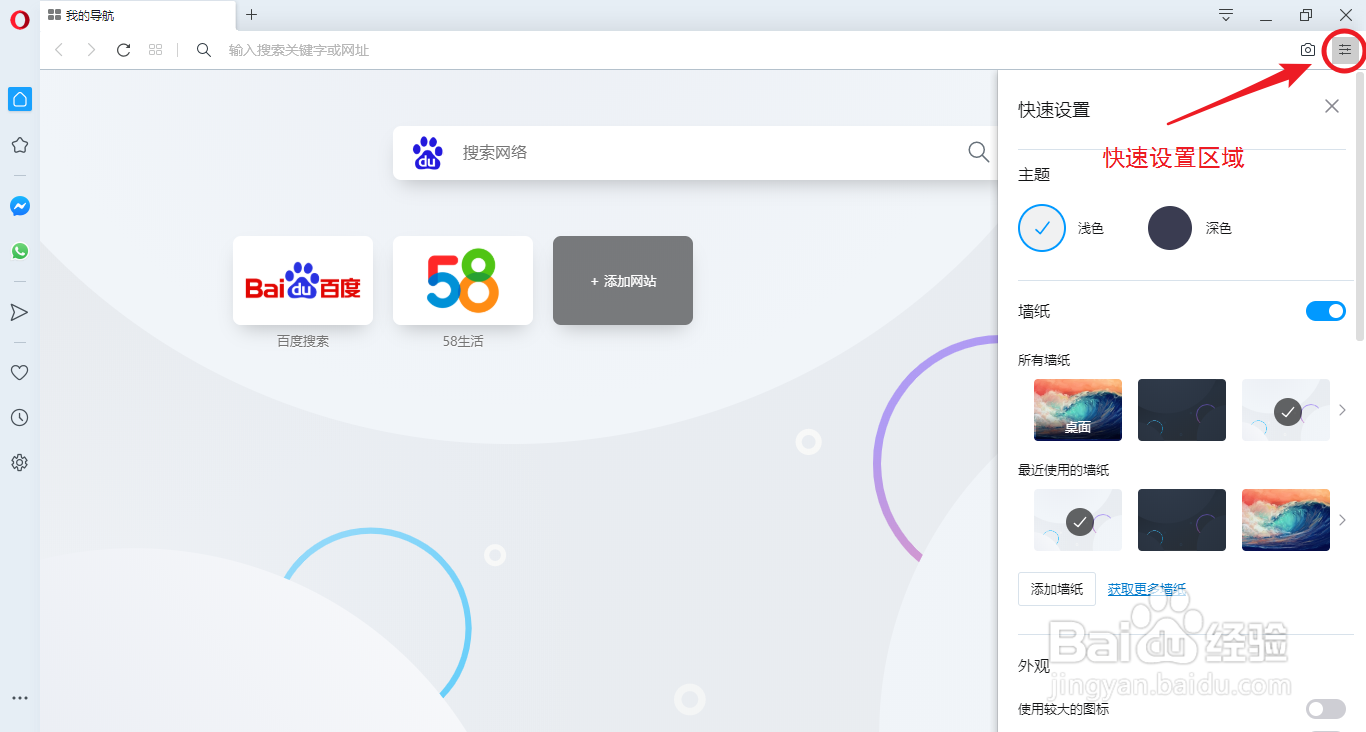Open the Opera main menu logo
The width and height of the screenshot is (1366, 732).
click(19, 19)
